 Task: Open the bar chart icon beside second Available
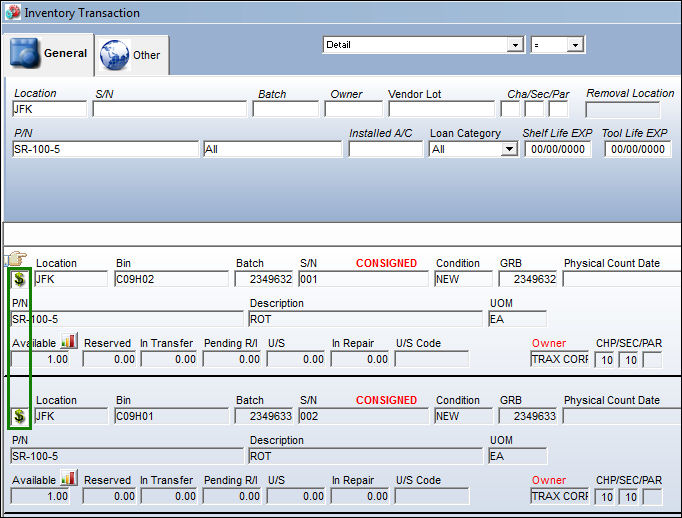click(69, 478)
